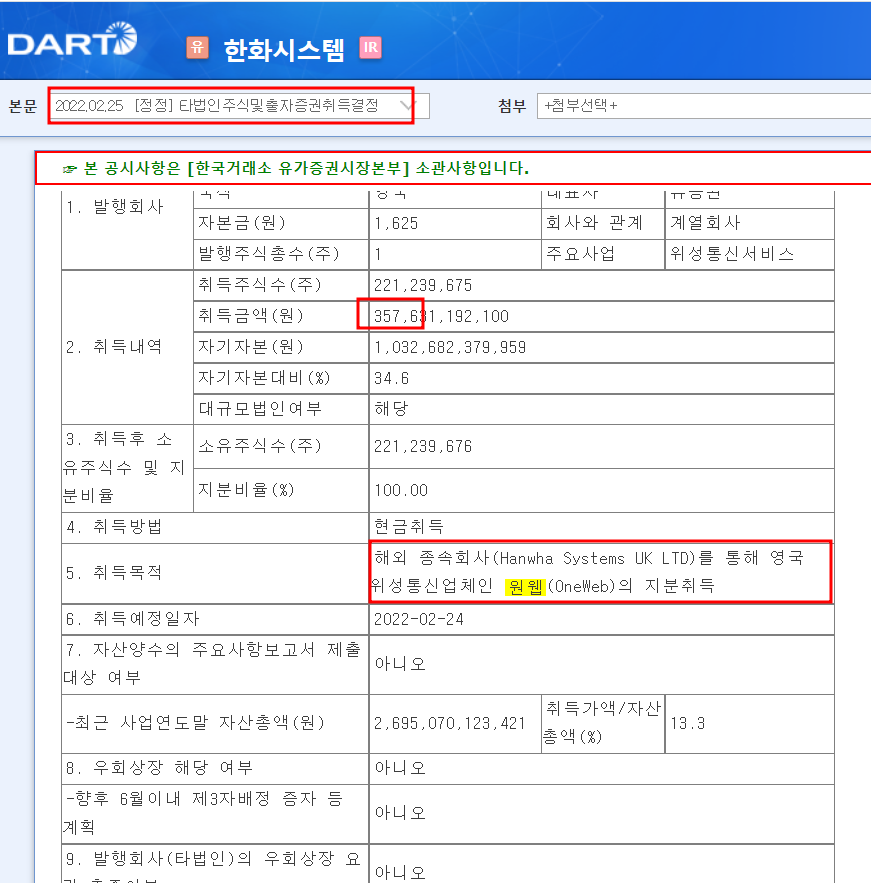Click the pink IR badge icon
The width and height of the screenshot is (871, 883).
tap(370, 48)
